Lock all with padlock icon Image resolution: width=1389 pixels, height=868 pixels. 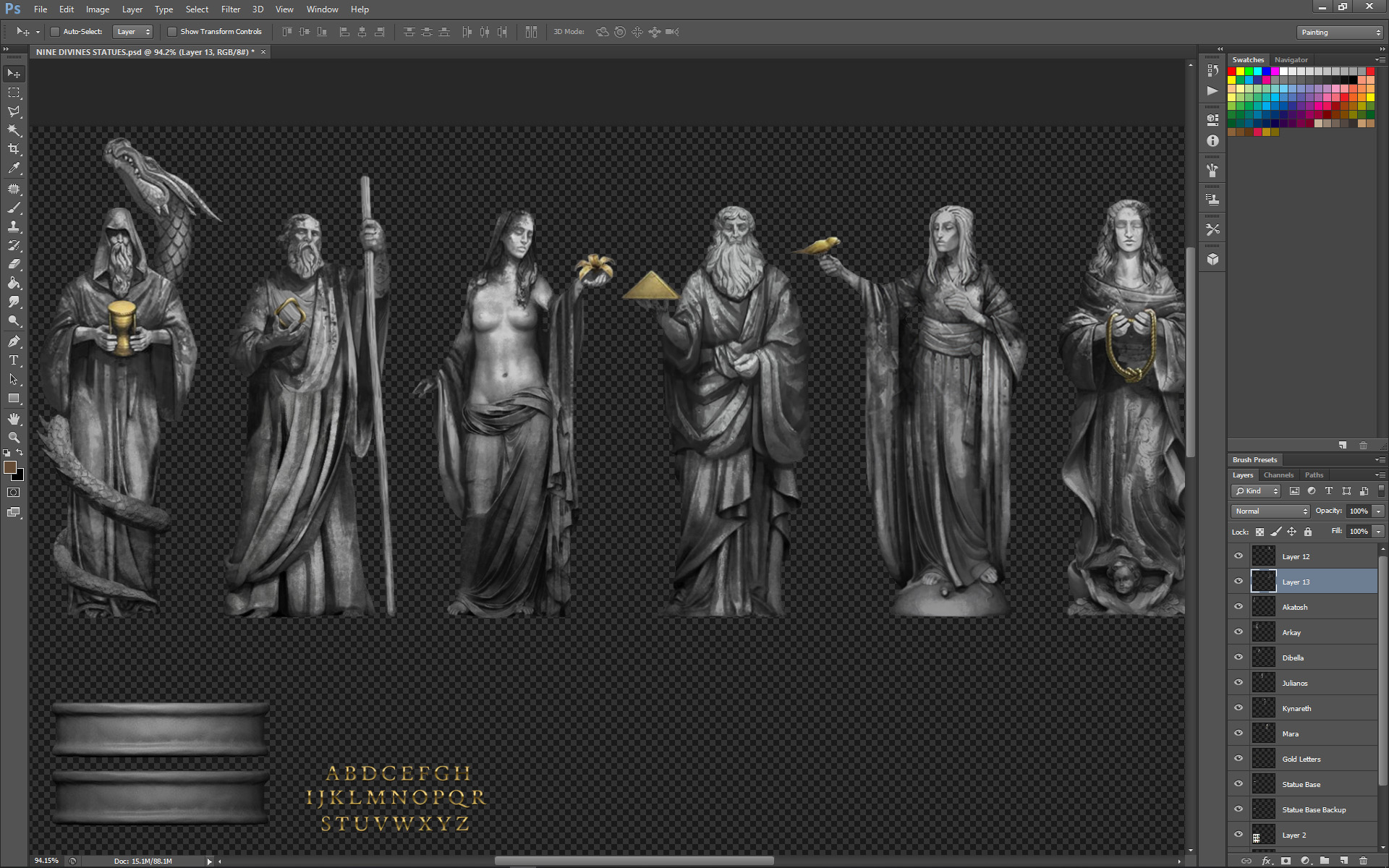(x=1308, y=532)
